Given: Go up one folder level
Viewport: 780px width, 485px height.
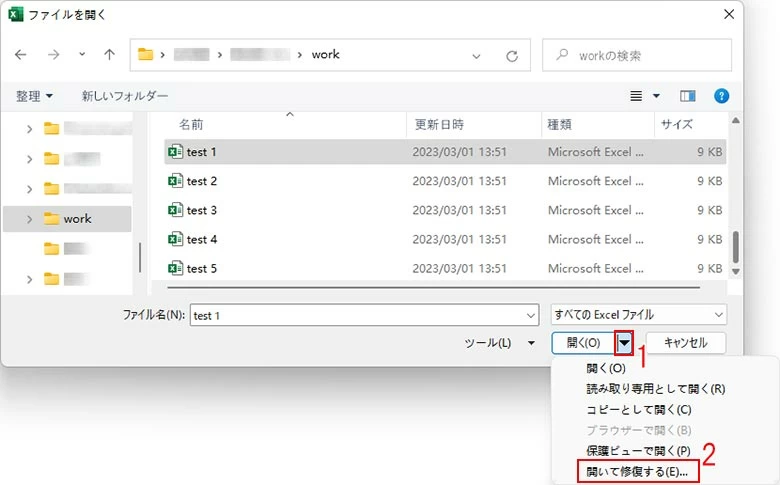Looking at the screenshot, I should pyautogui.click(x=109, y=54).
